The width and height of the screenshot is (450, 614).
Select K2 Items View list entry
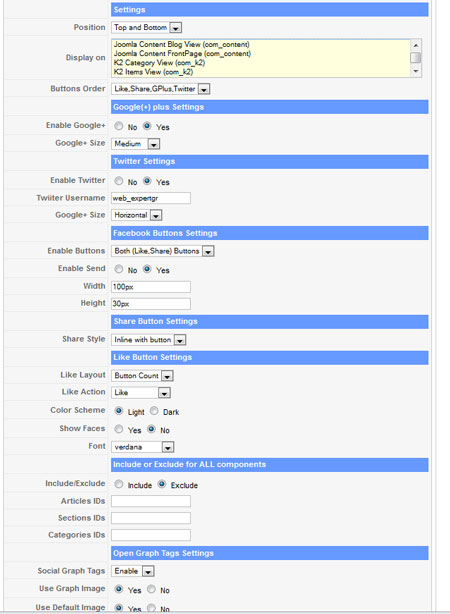(x=153, y=72)
